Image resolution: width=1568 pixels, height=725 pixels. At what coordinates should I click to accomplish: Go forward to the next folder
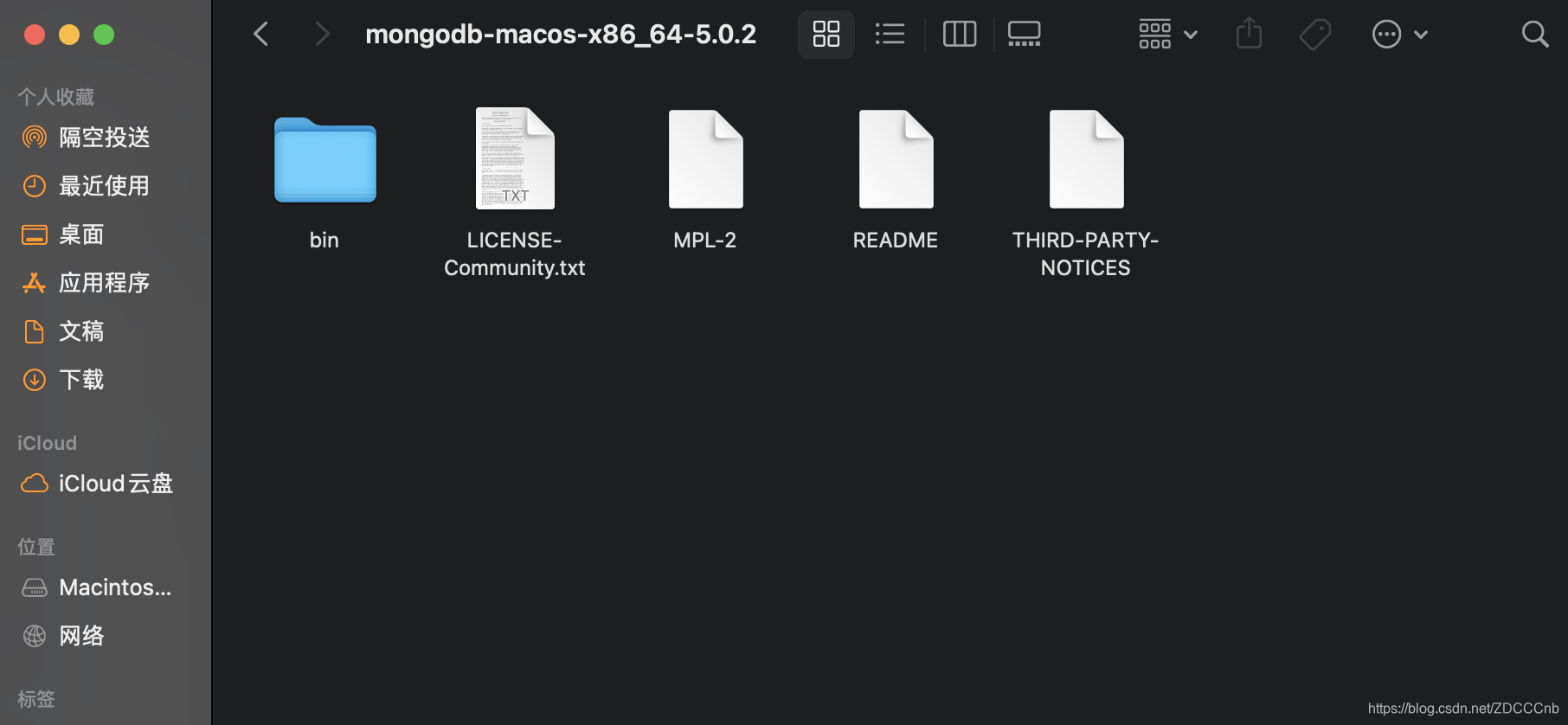point(322,35)
